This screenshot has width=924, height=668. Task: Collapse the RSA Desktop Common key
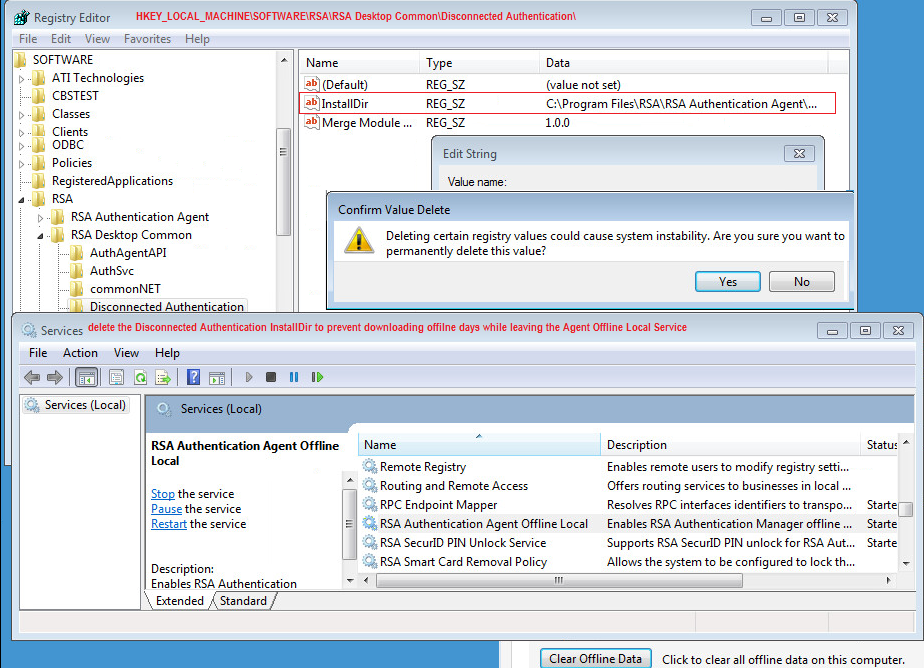click(x=41, y=236)
